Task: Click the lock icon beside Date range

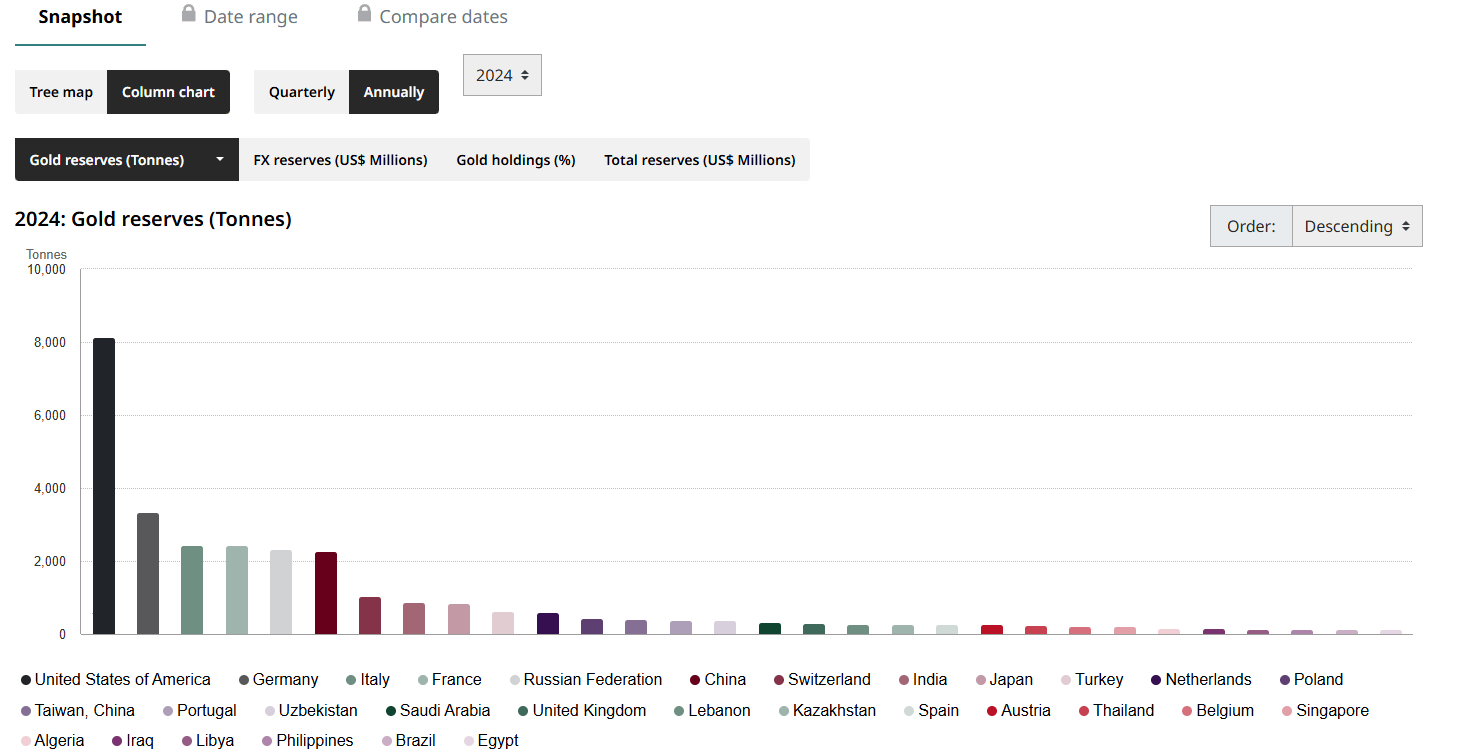Action: click(188, 14)
